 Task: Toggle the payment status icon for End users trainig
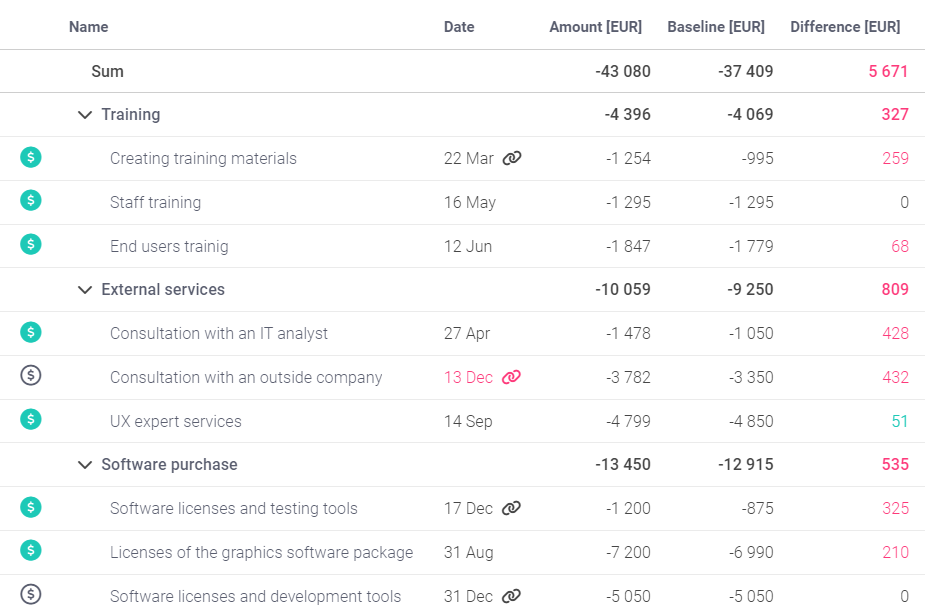[x=31, y=245]
